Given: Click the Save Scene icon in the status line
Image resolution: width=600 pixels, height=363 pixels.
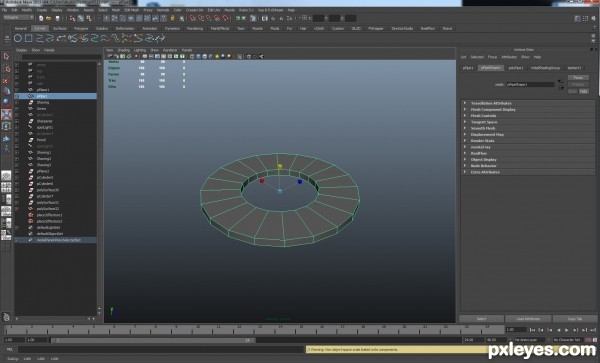Looking at the screenshot, I should click(x=57, y=18).
